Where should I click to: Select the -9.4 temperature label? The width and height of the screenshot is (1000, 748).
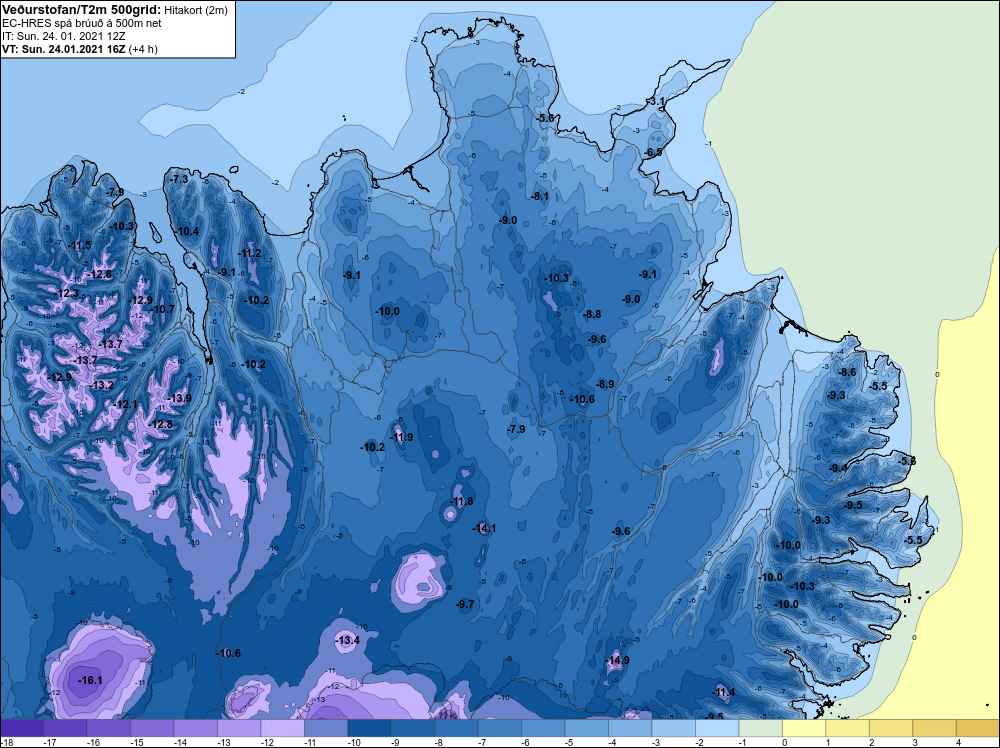coord(839,468)
